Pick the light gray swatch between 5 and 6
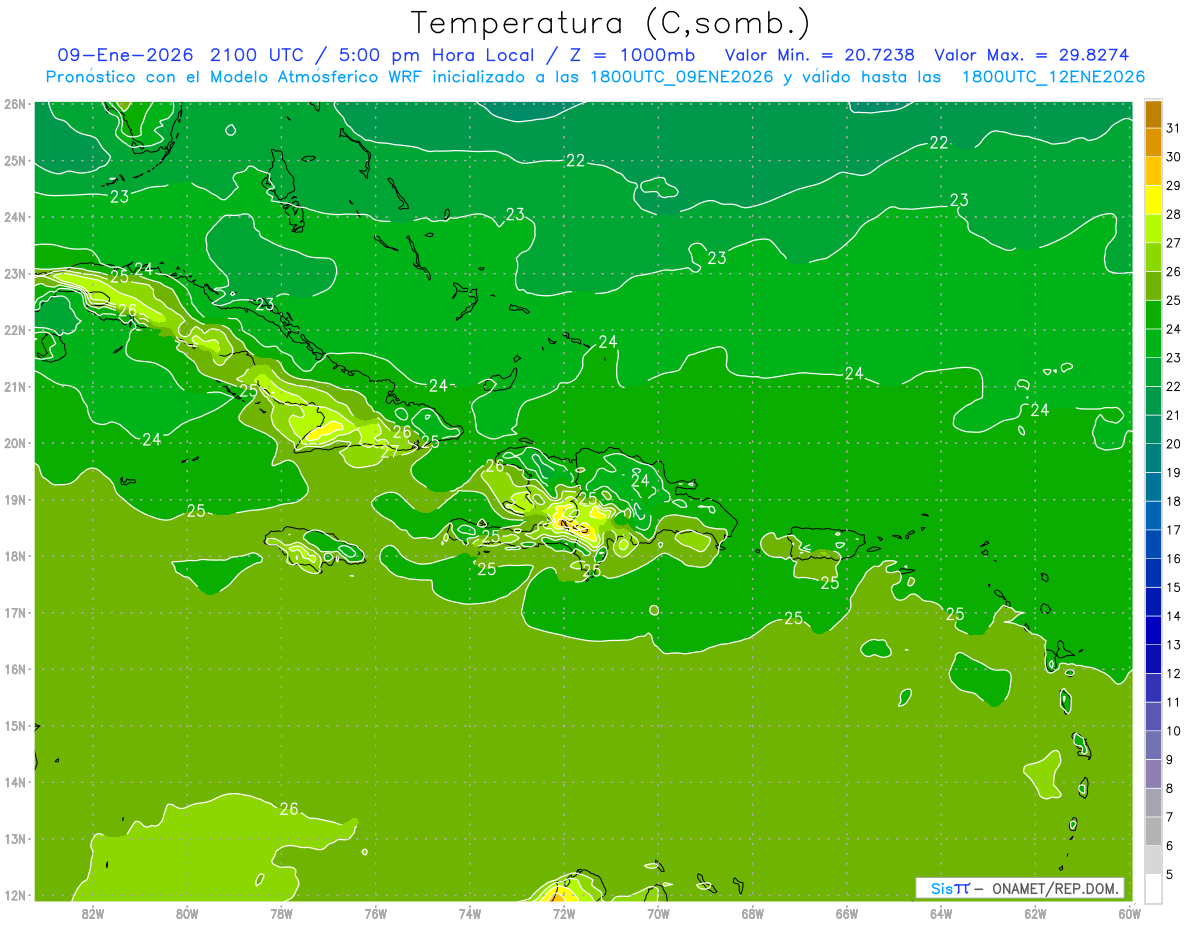The image size is (1200, 927). [x=1153, y=859]
